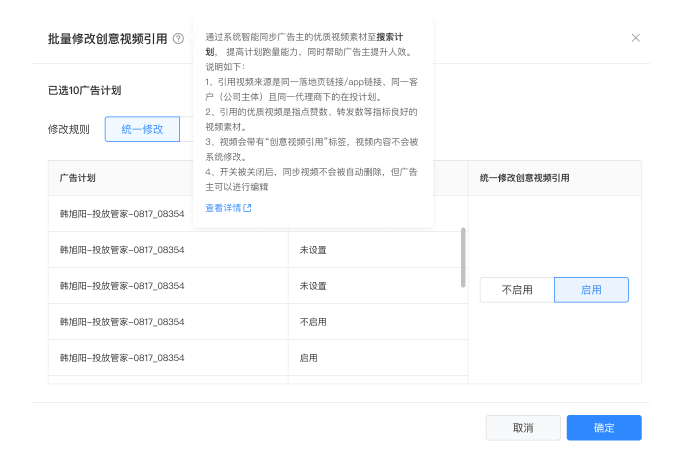The height and width of the screenshot is (454, 678).
Task: Confirm with the 确定 button
Action: point(604,428)
